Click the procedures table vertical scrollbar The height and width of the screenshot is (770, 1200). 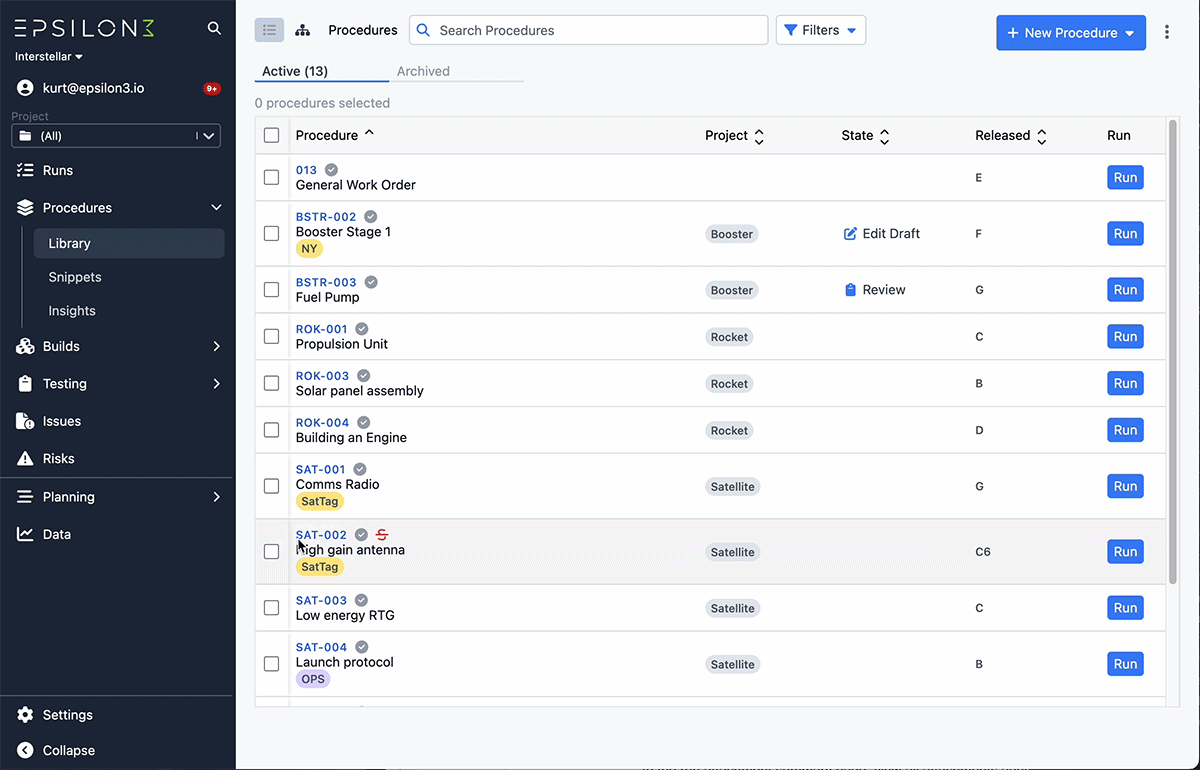point(1172,353)
